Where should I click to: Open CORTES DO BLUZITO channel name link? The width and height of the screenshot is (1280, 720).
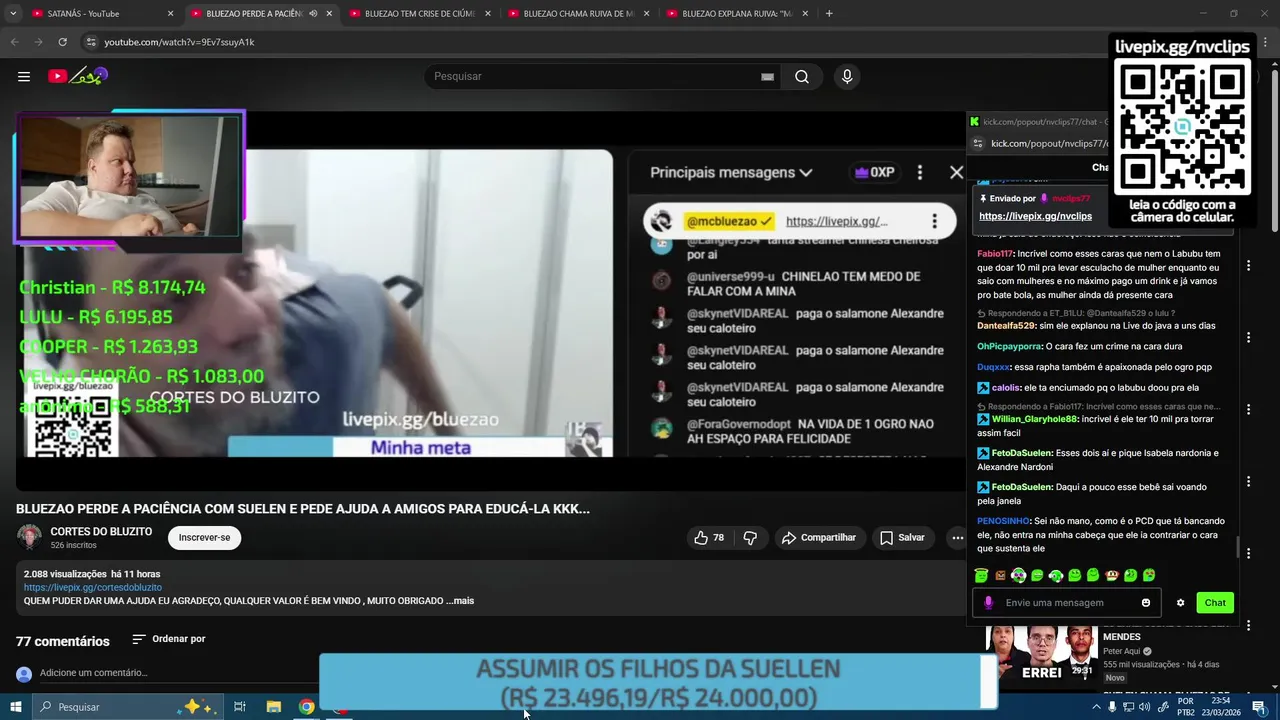[x=101, y=531]
